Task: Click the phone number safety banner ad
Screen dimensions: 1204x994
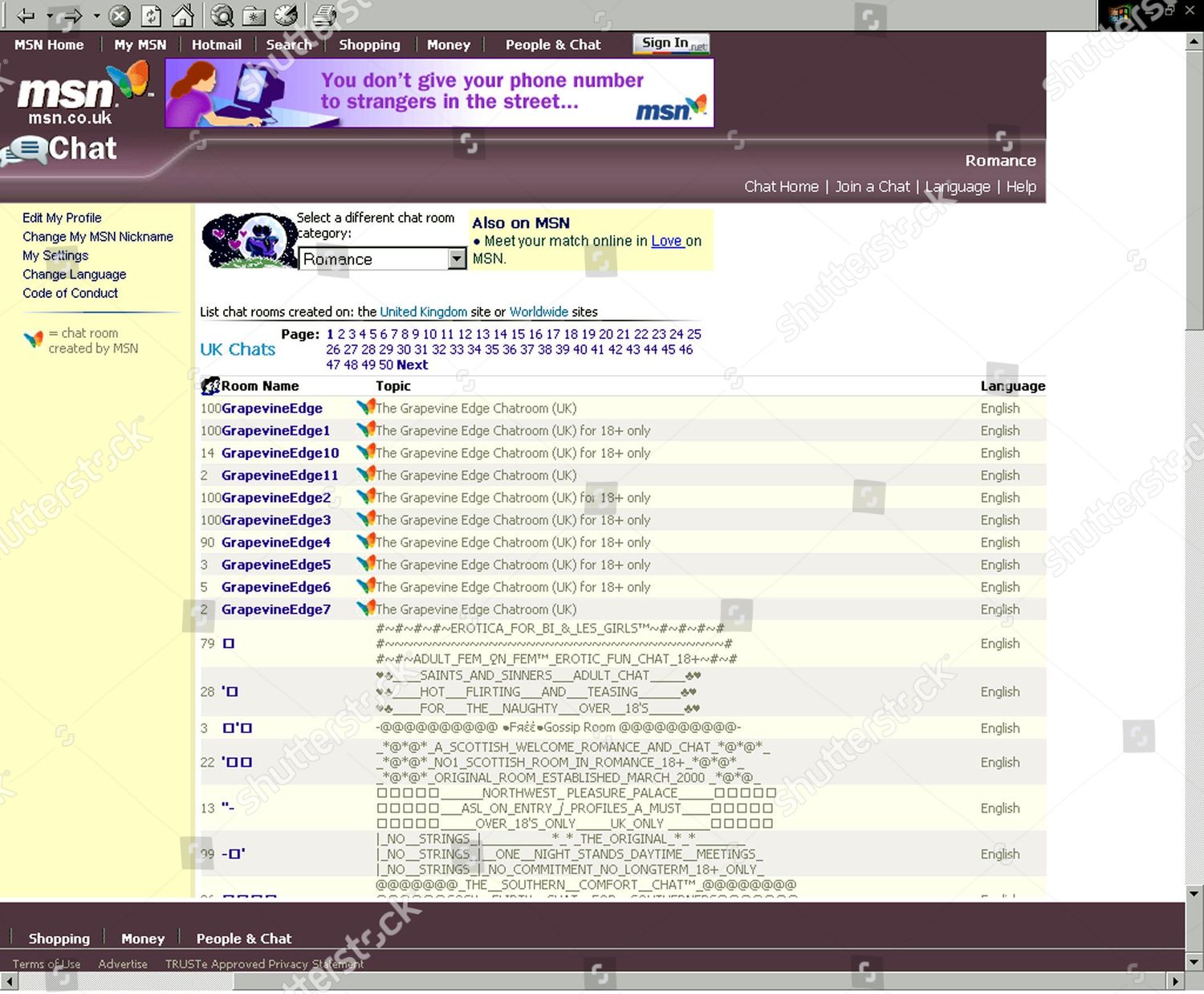Action: [x=440, y=93]
